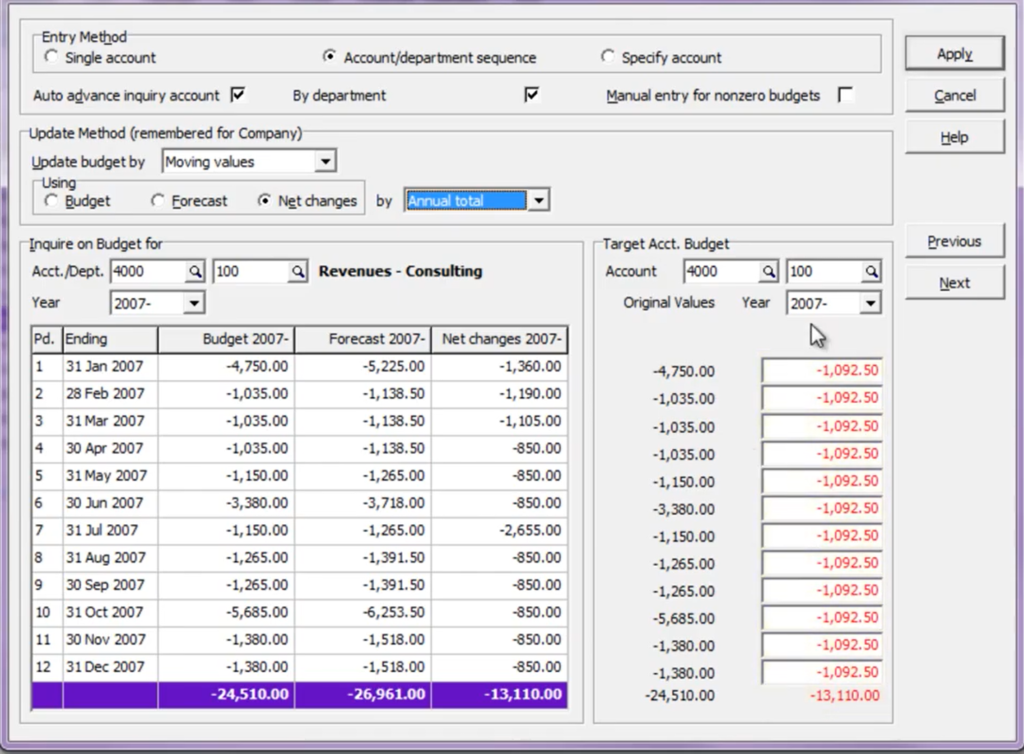This screenshot has height=754, width=1024.
Task: Expand the Update budget by dropdown
Action: (325, 161)
